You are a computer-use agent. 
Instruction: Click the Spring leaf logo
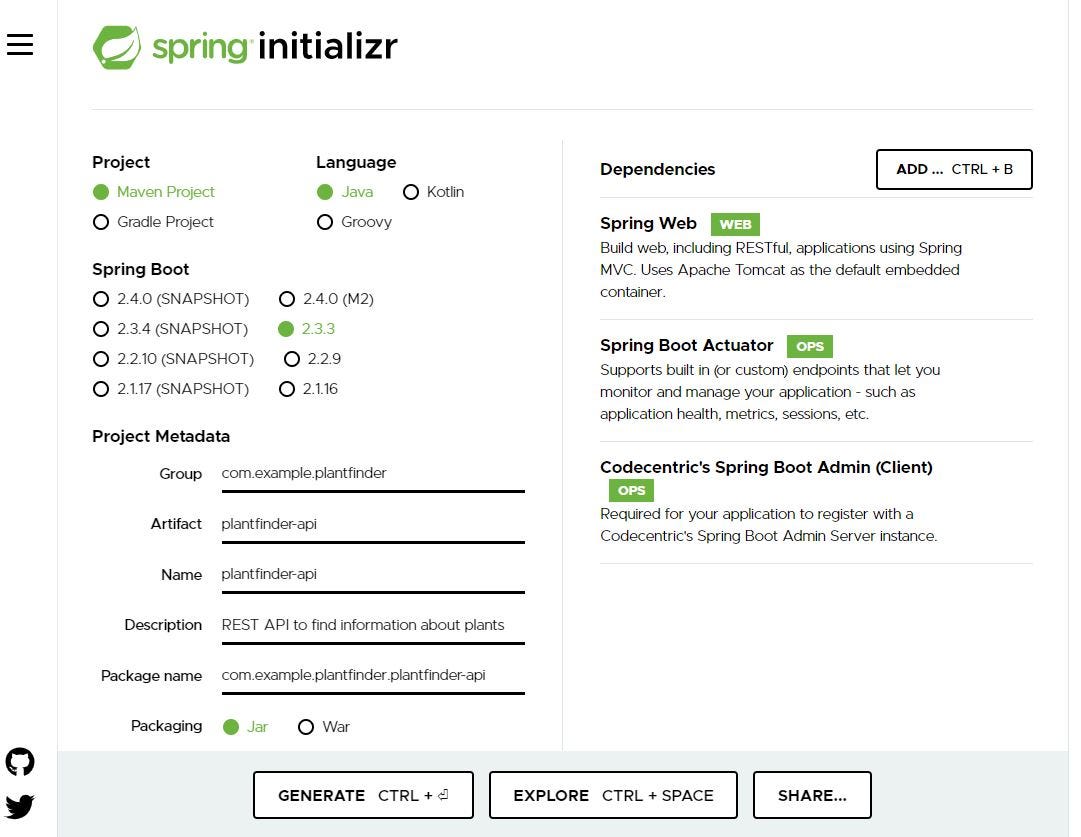click(117, 47)
